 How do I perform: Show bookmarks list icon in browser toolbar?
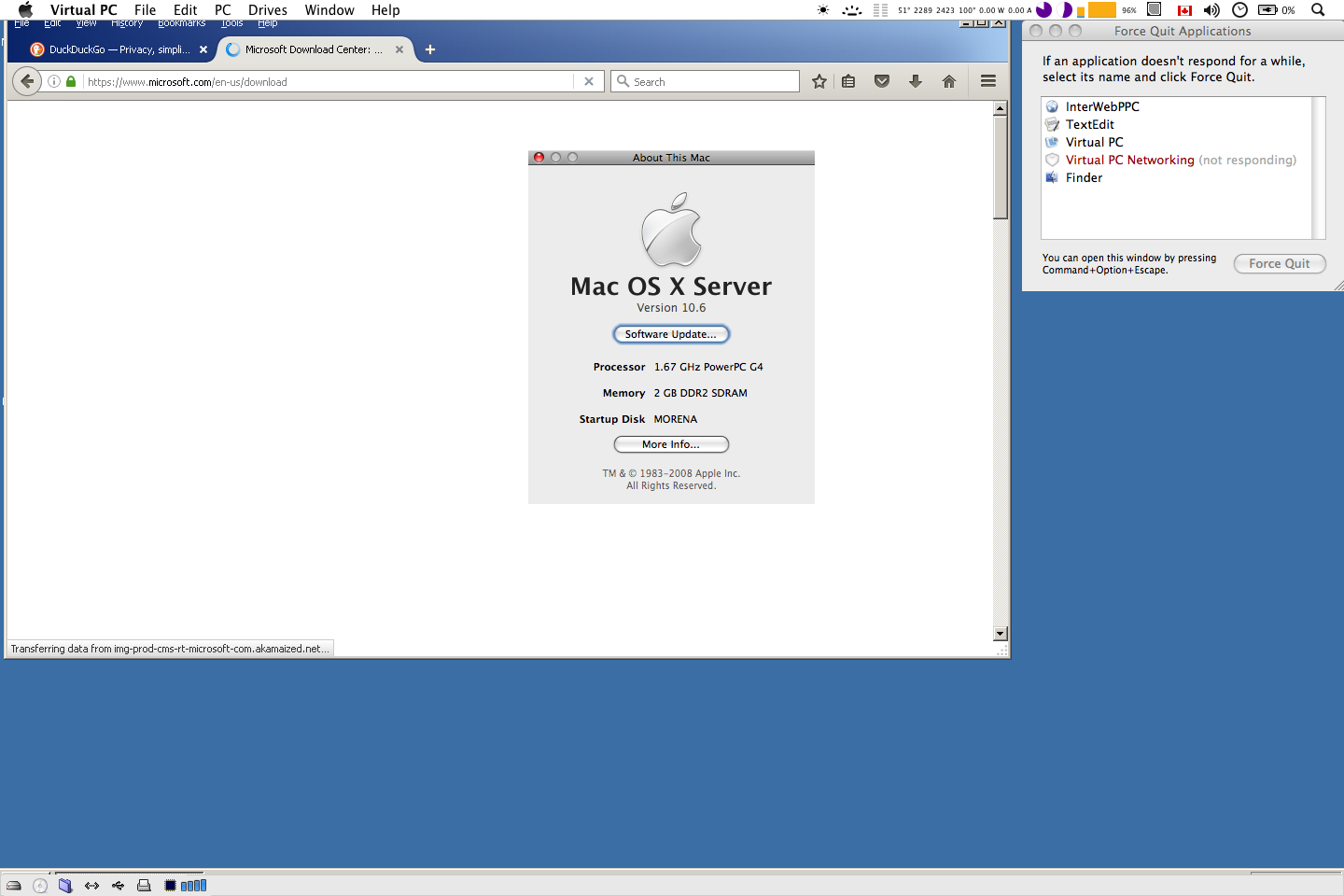[x=848, y=81]
